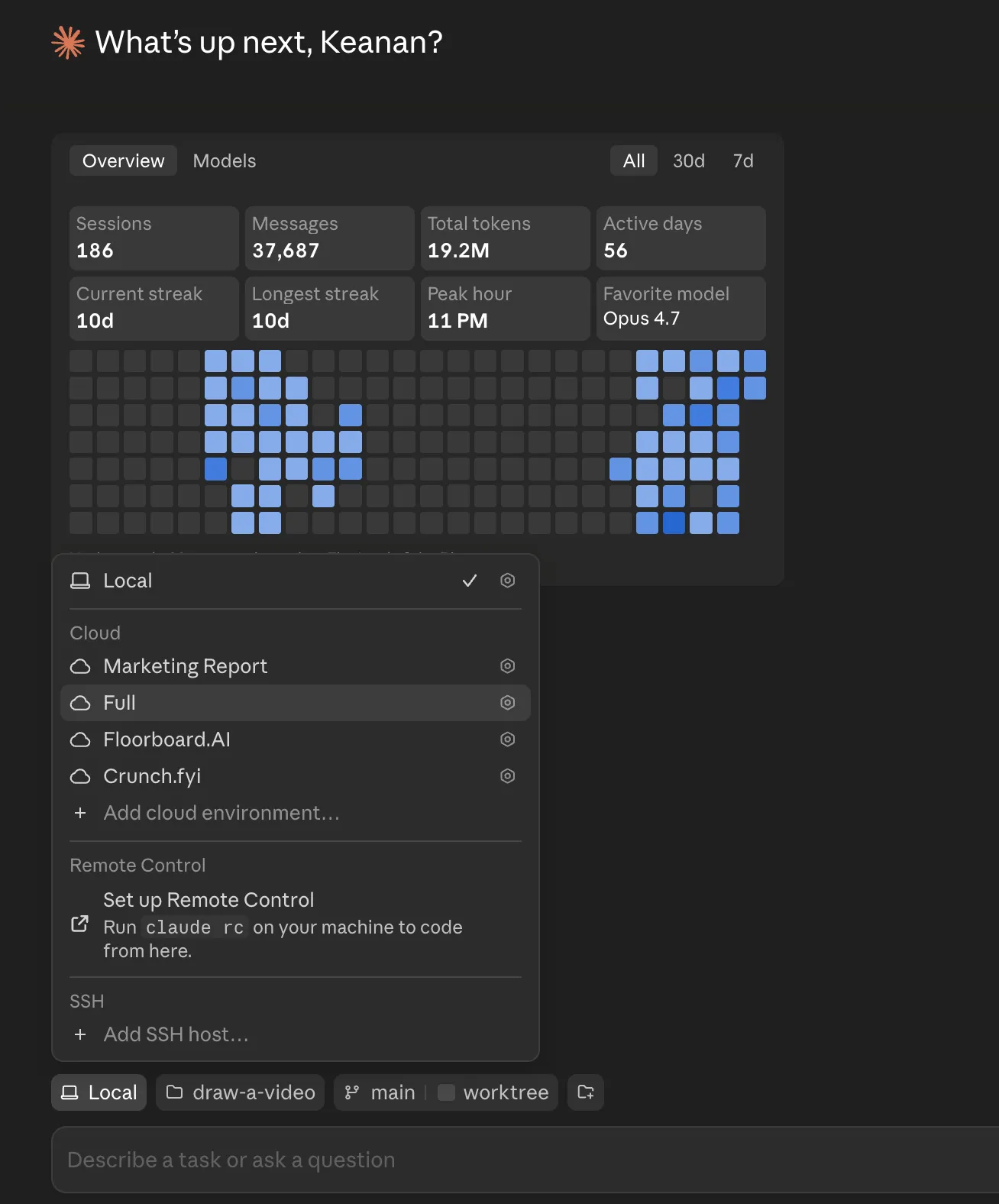Screen dimensions: 999x1204
Task: Open settings gear for Full environment
Action: coord(507,703)
